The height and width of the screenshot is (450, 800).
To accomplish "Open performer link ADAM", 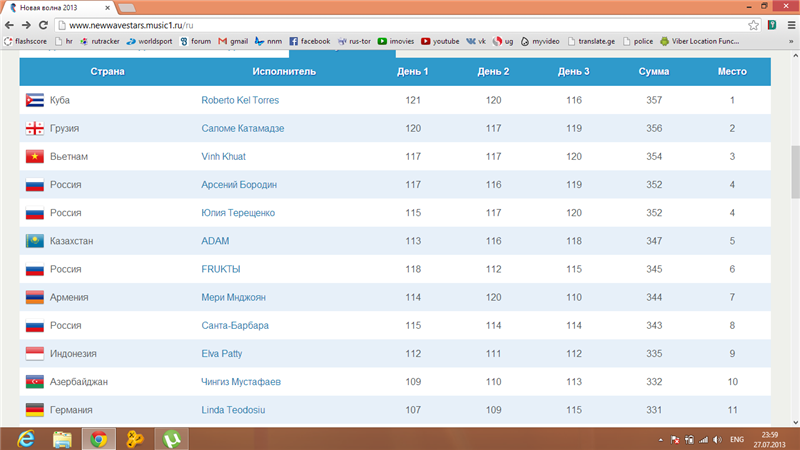I will coord(215,241).
